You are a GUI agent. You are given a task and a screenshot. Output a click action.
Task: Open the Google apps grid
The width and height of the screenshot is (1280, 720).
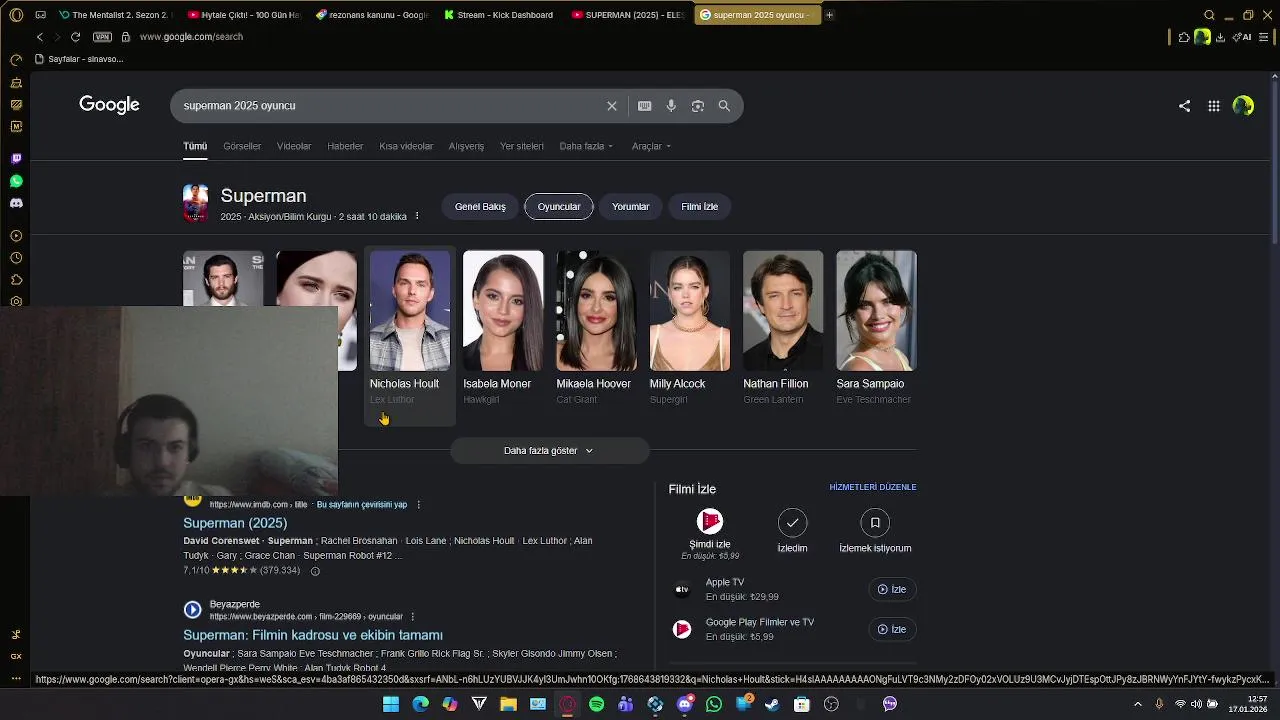pyautogui.click(x=1213, y=106)
